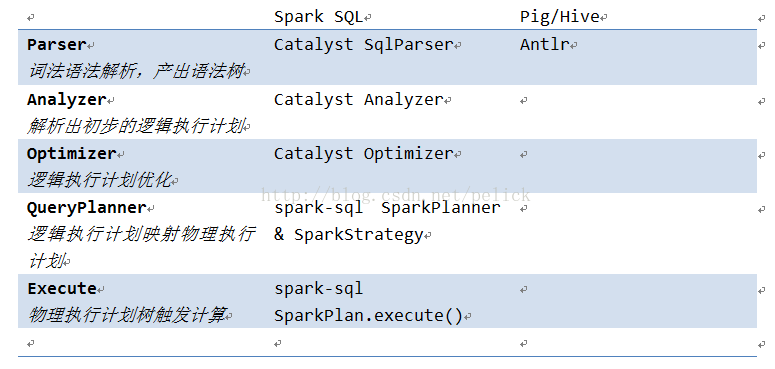Screen dimensions: 775x369
Task: Select the QueryPlanner row label
Action: [87, 208]
